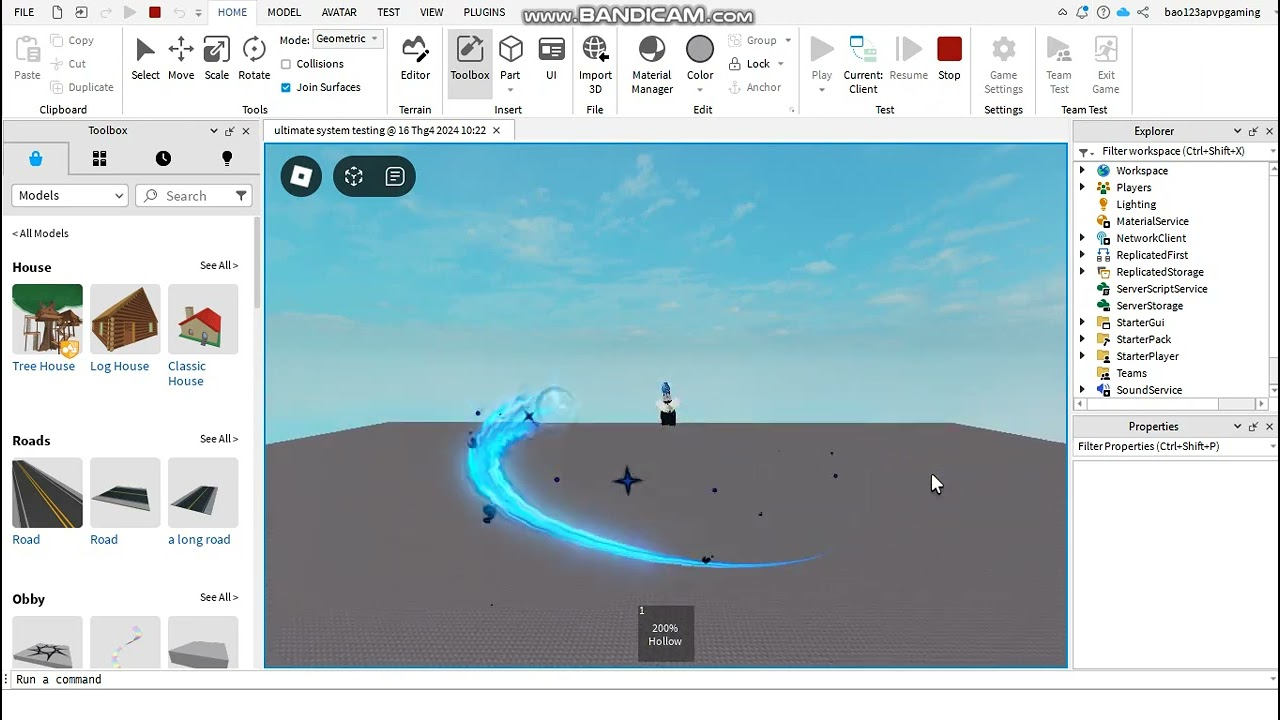The width and height of the screenshot is (1280, 720).
Task: Expand the SoundService node
Action: pyautogui.click(x=1082, y=390)
